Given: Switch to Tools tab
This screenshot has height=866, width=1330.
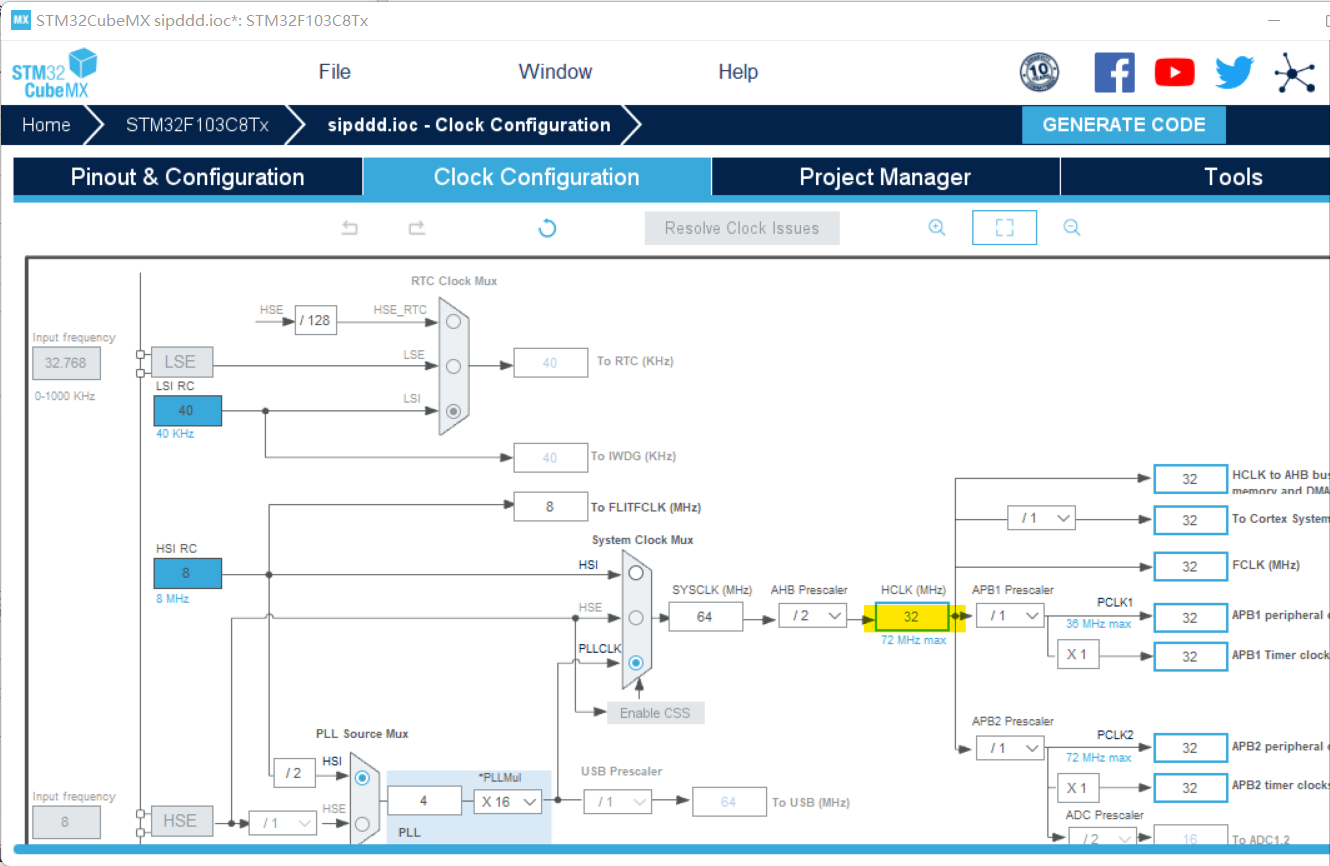Looking at the screenshot, I should pos(1196,177).
